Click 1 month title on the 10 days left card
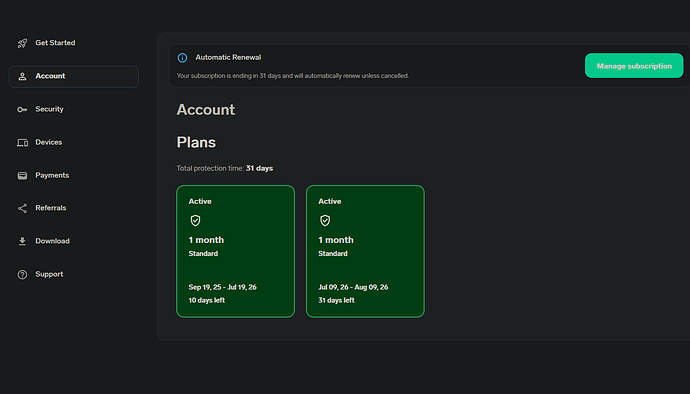 click(206, 240)
